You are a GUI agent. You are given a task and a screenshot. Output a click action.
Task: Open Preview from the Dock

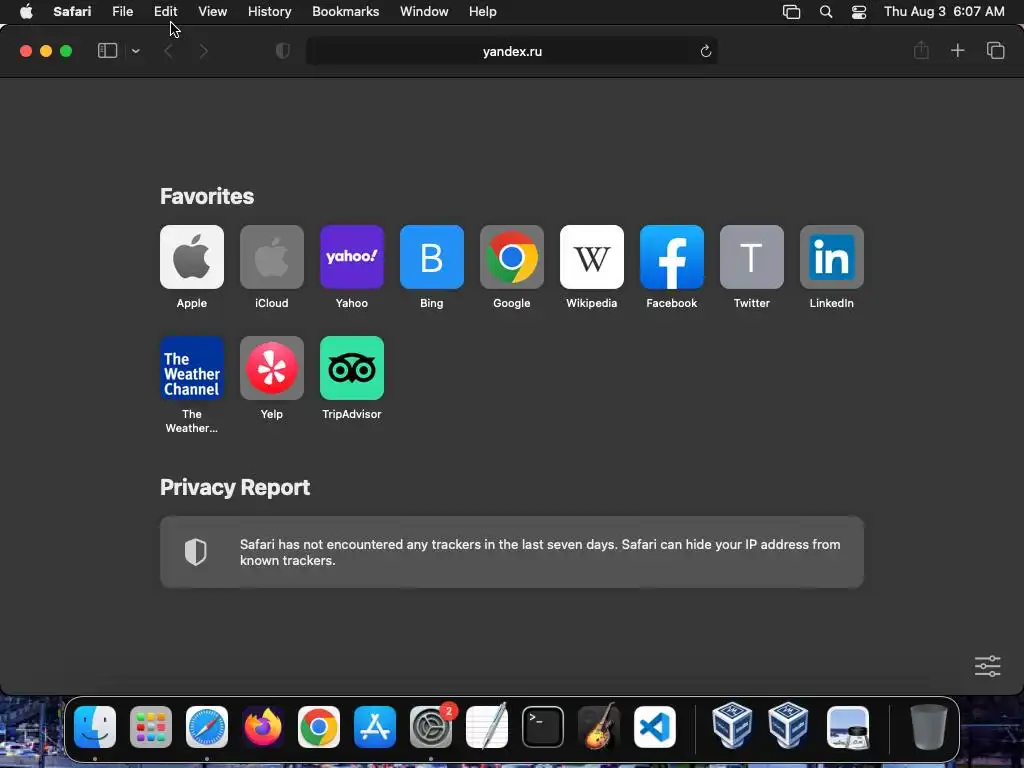[848, 727]
